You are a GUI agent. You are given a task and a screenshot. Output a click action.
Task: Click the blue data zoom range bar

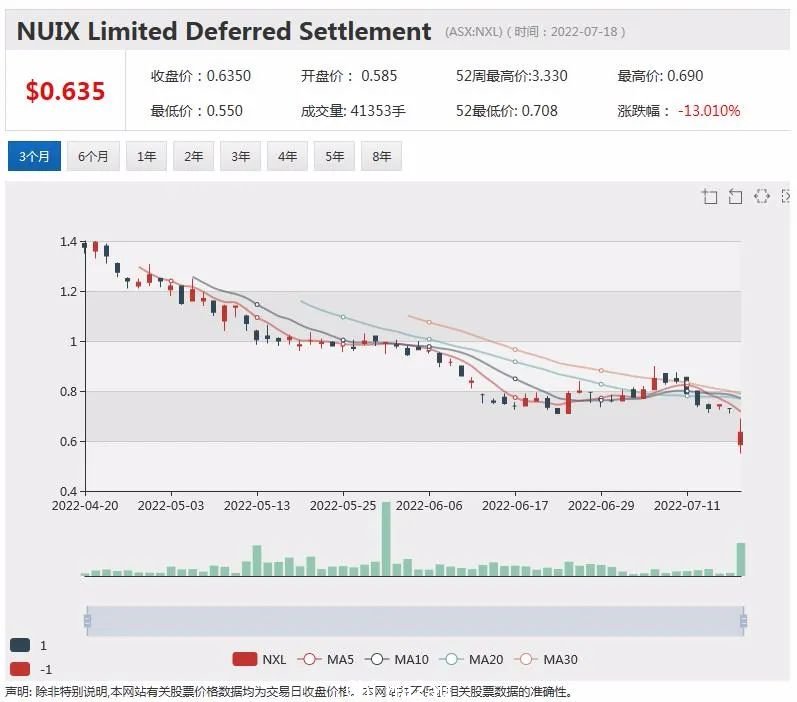415,621
